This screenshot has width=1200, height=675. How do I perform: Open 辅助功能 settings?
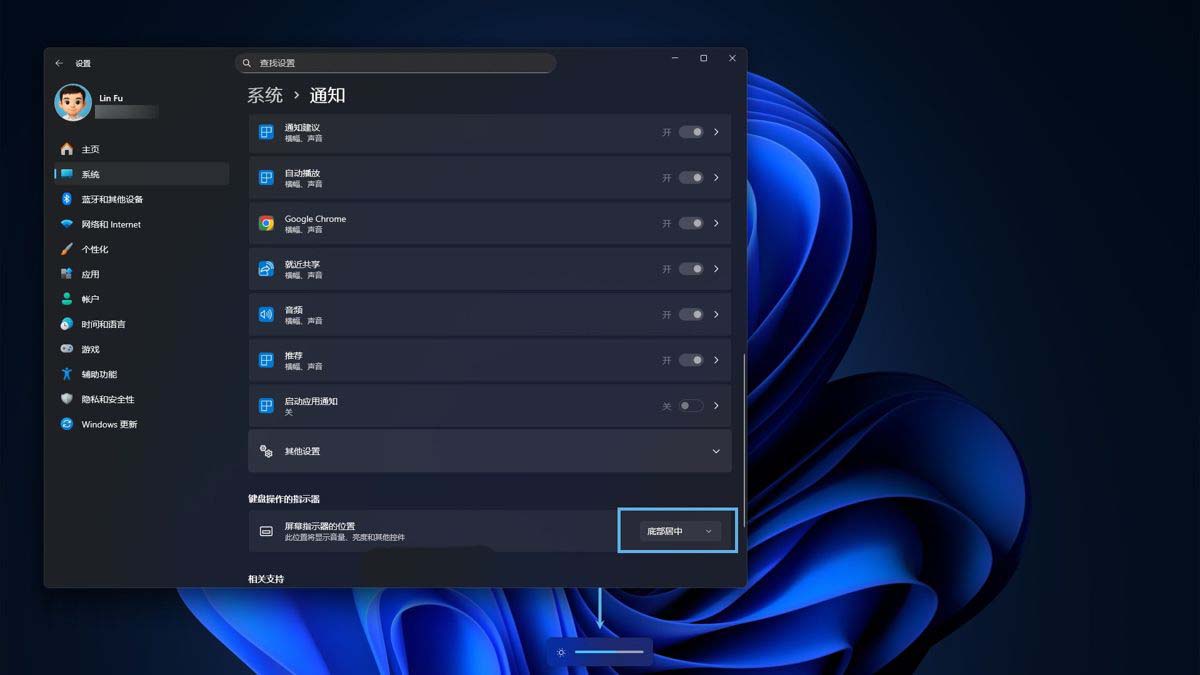(141, 374)
